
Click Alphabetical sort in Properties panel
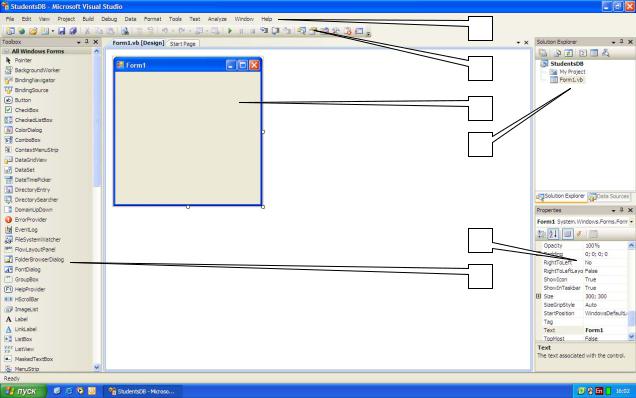553,234
